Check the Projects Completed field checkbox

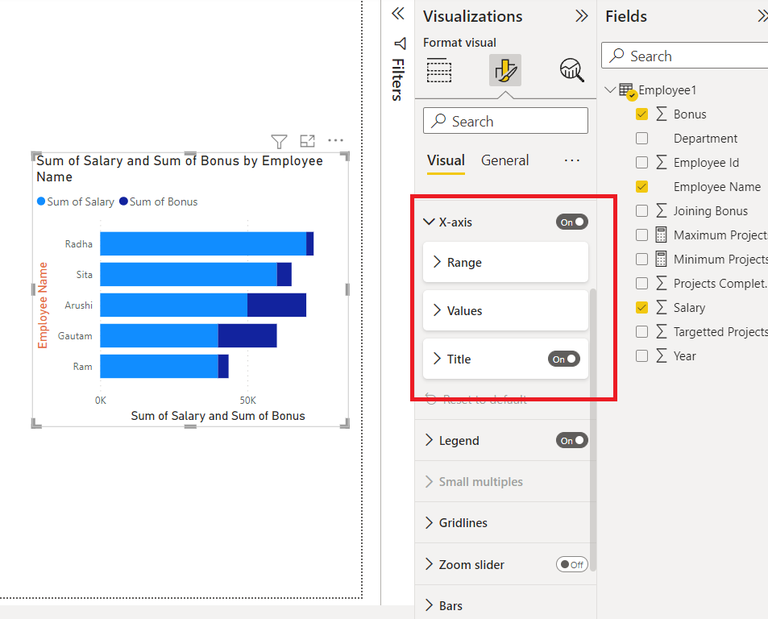point(642,283)
